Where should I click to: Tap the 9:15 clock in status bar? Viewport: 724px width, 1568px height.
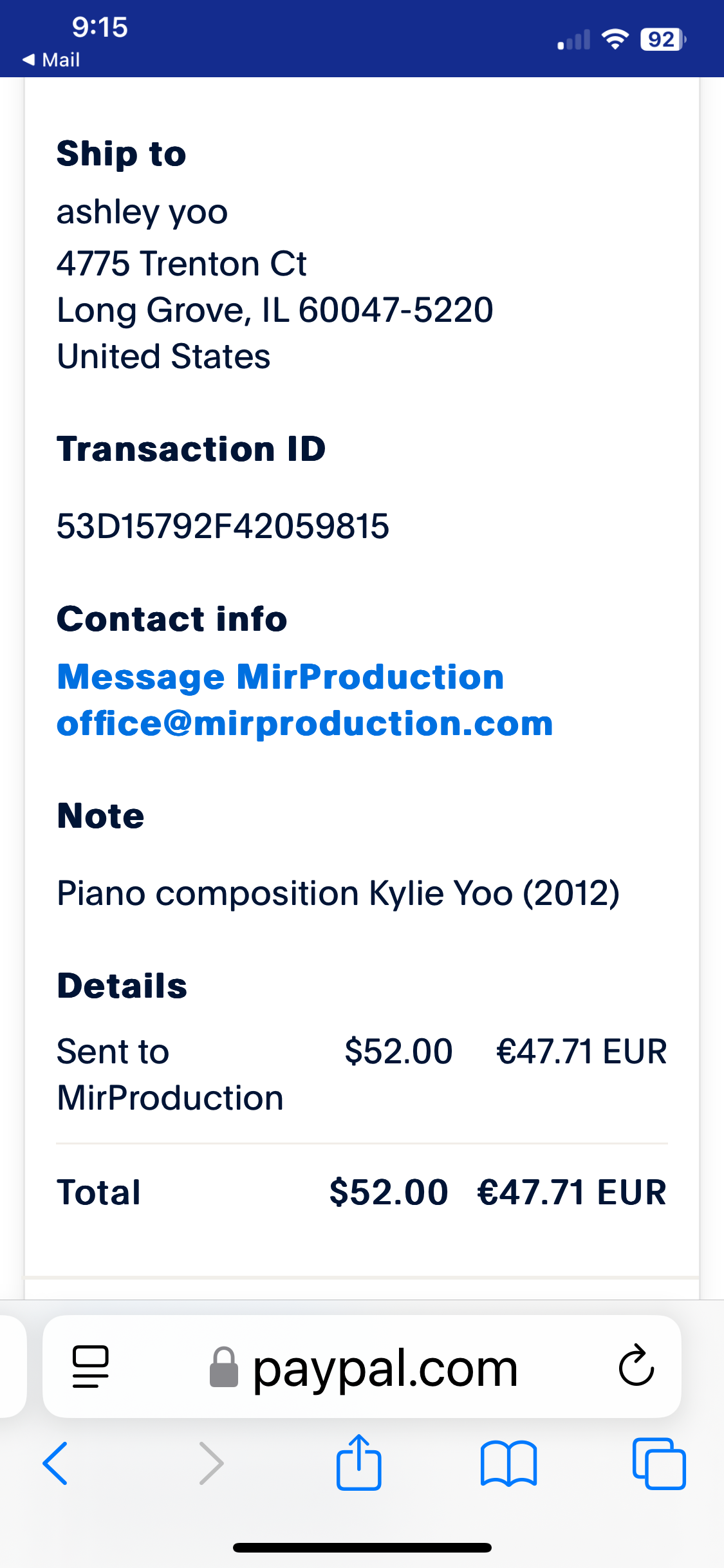(100, 27)
